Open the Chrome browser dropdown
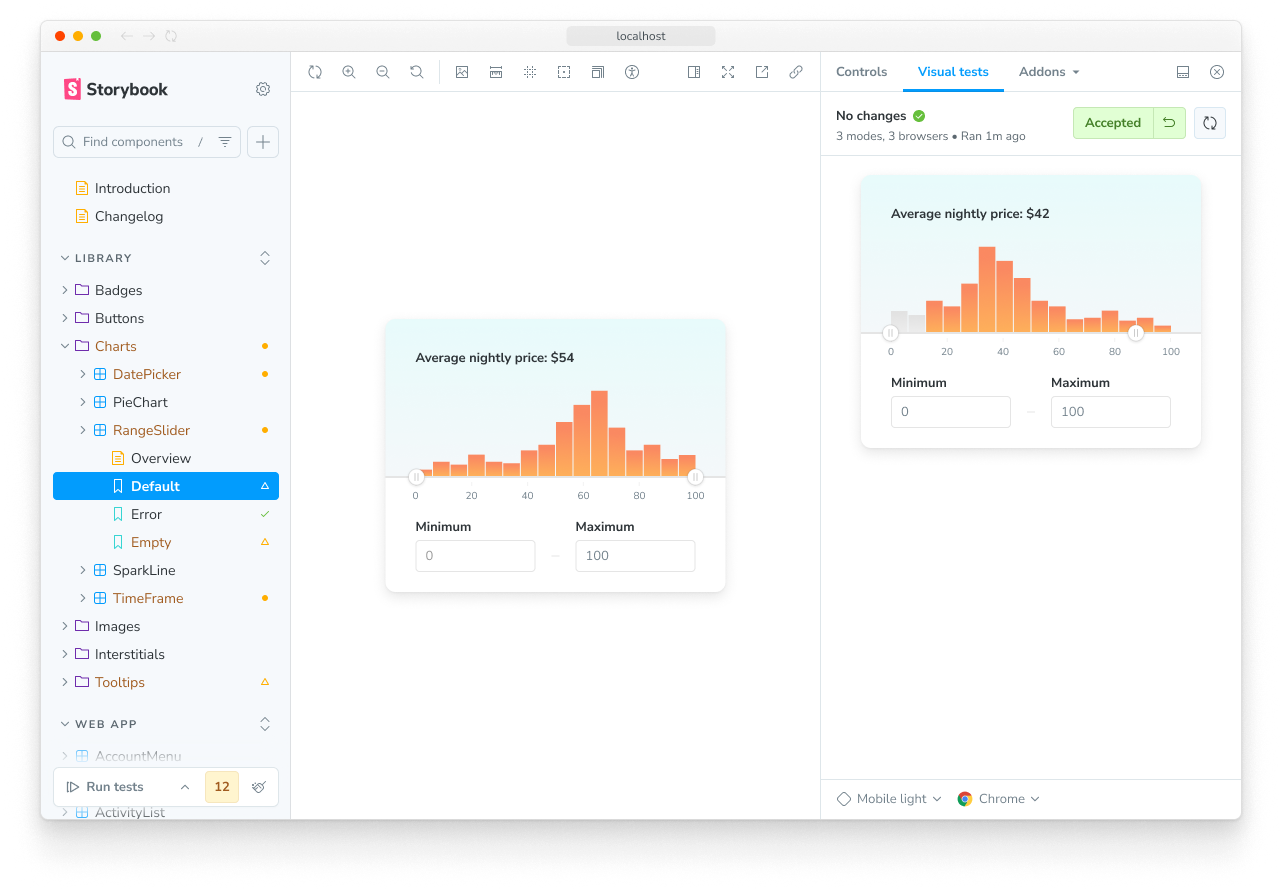Viewport: 1282px width, 890px height. tap(997, 798)
